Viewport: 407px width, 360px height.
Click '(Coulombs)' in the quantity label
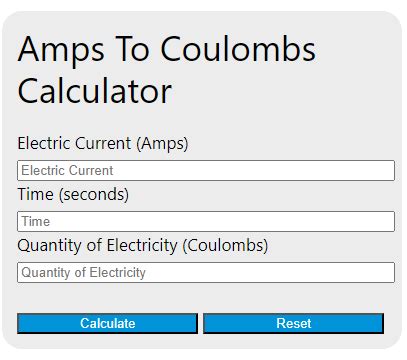pyautogui.click(x=225, y=246)
